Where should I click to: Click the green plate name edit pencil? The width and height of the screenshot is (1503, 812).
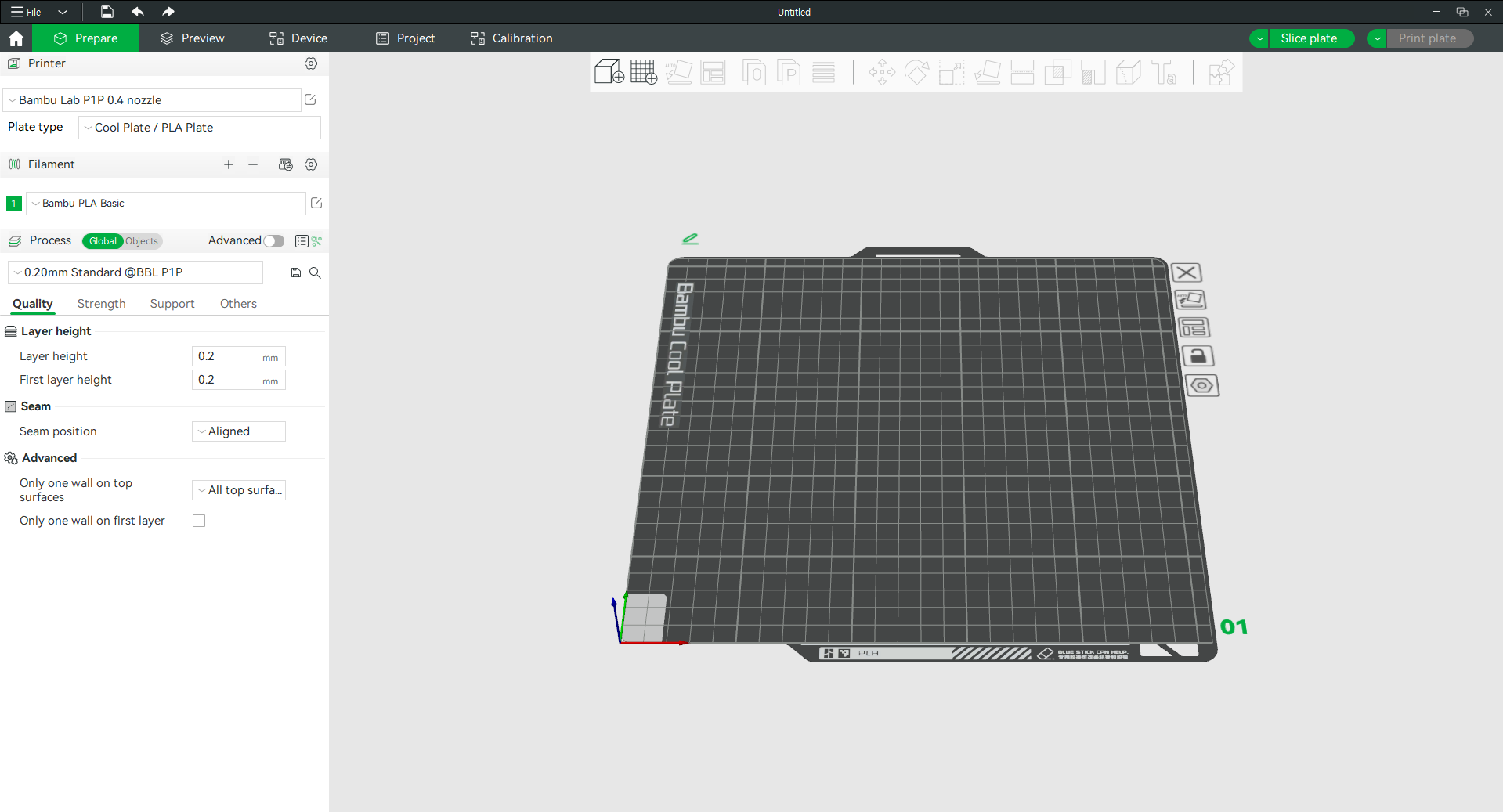(690, 239)
